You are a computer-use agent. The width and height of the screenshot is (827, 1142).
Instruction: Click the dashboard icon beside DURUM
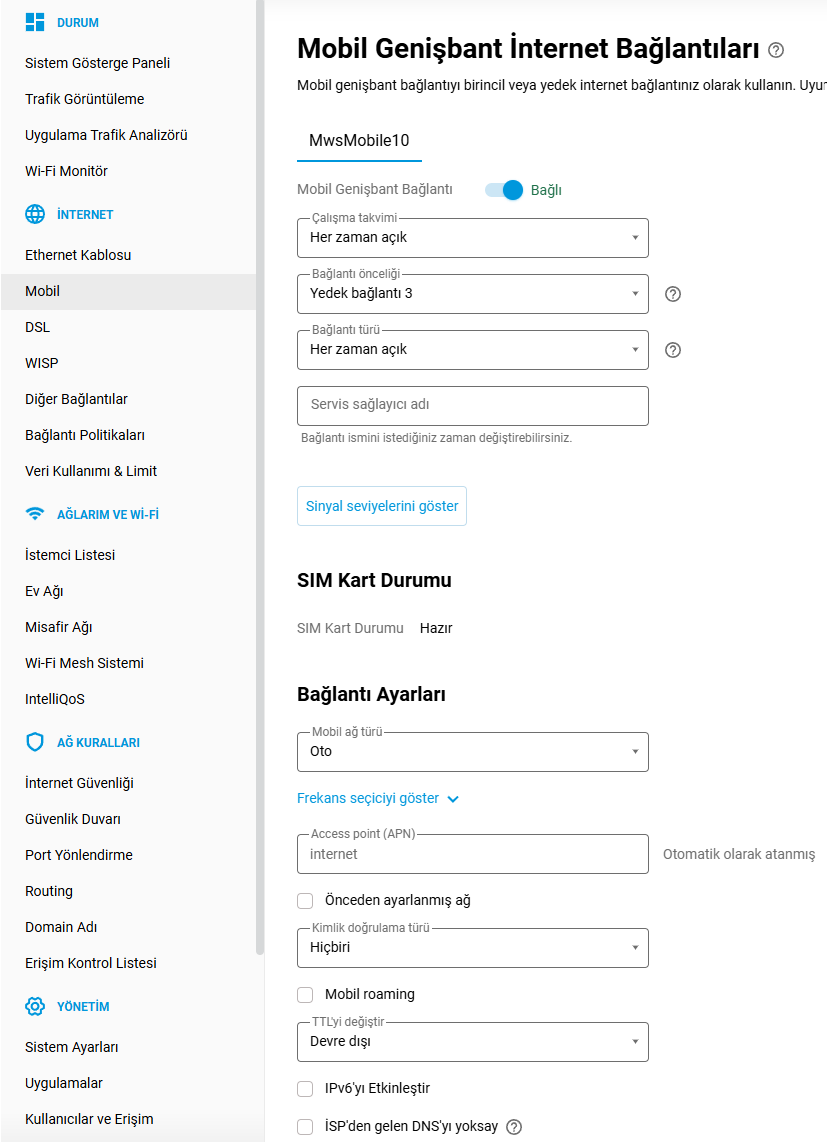[35, 22]
